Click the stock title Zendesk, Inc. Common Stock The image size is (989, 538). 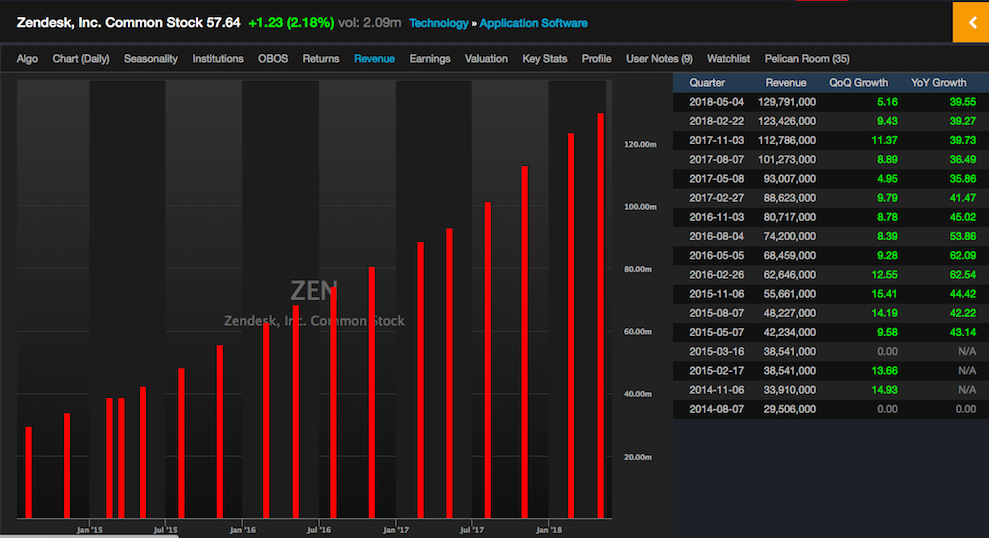click(109, 23)
